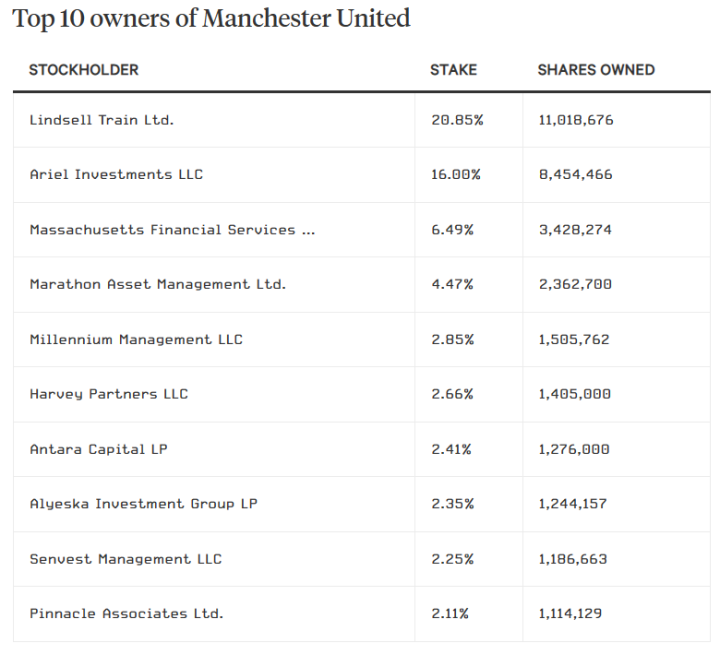This screenshot has width=720, height=655.
Task: Select the 16.00% stake value
Action: click(456, 174)
